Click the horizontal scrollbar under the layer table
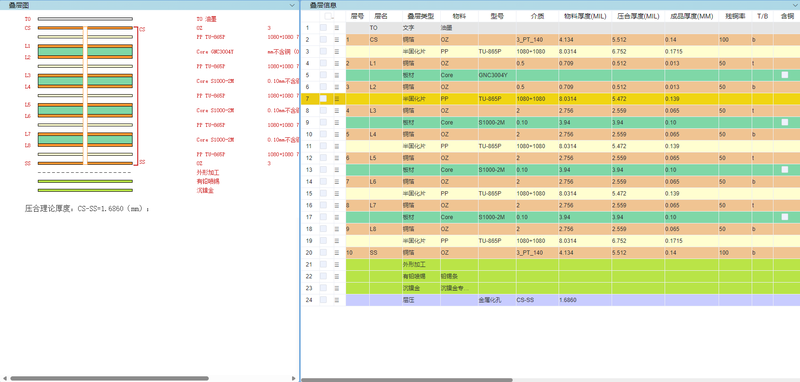800x382 pixels. pyautogui.click(x=407, y=380)
